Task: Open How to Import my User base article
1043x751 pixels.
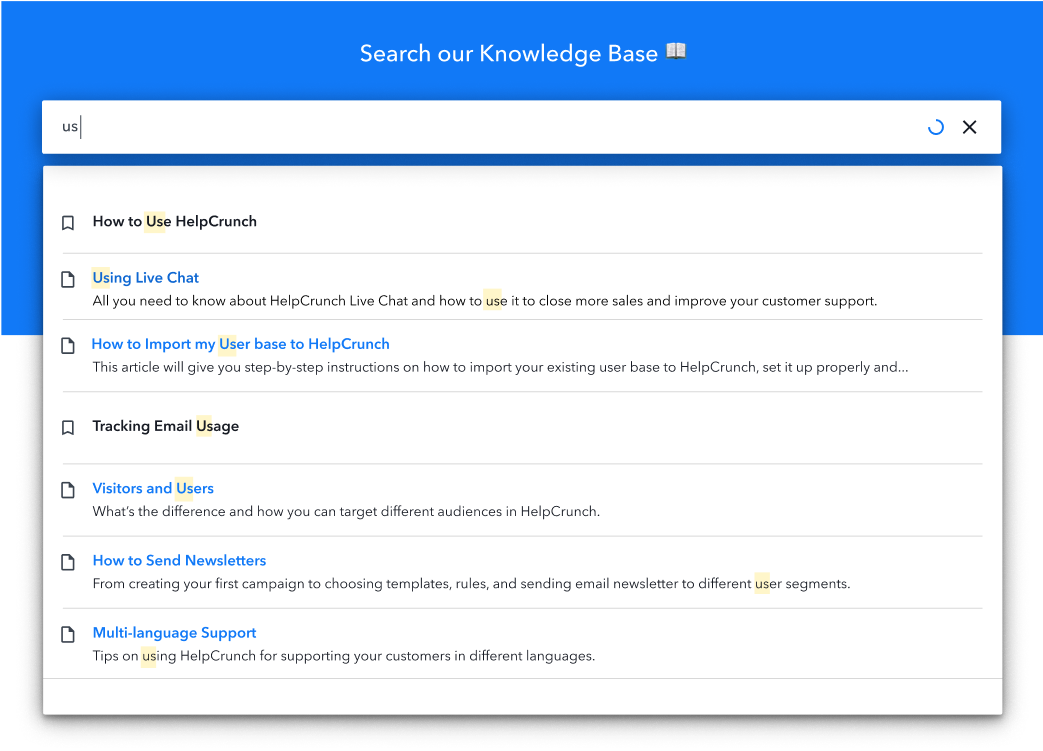Action: coord(240,344)
